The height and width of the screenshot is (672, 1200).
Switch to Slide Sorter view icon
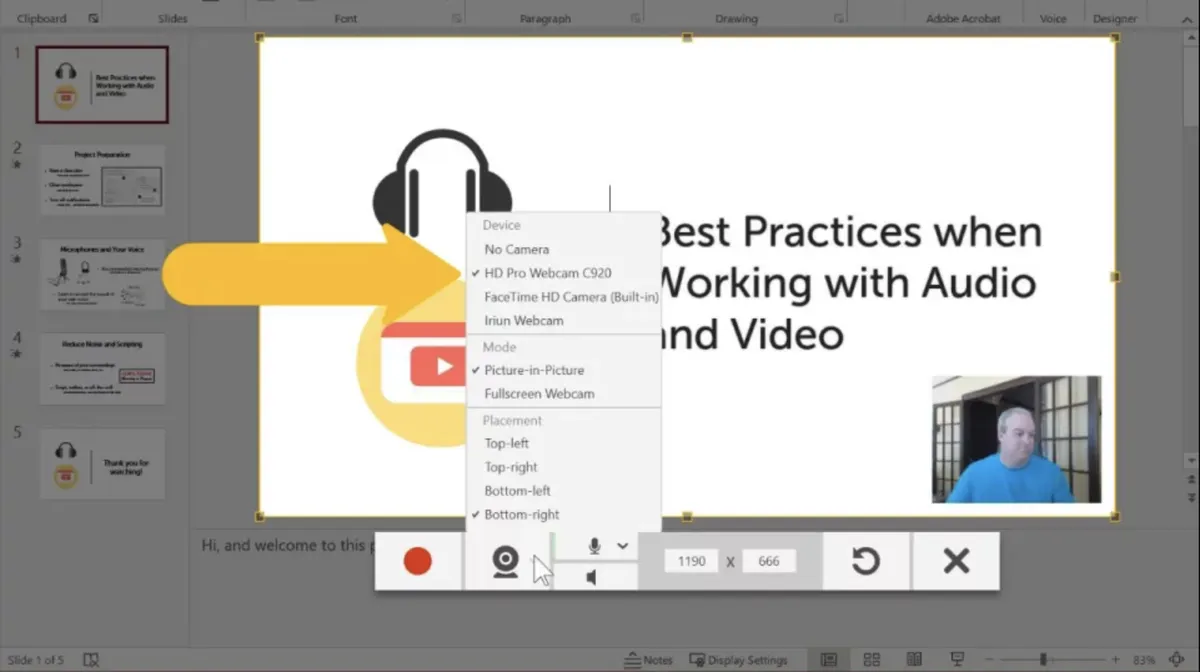[871, 660]
